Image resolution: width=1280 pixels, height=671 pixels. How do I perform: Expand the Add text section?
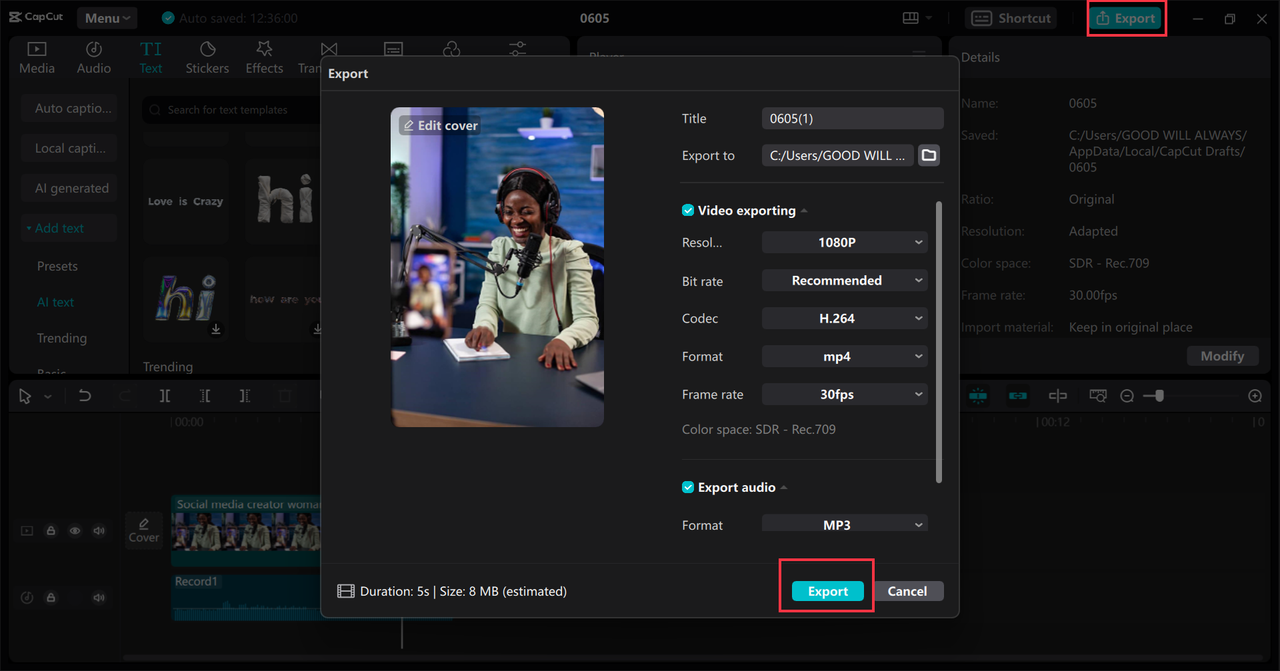(x=69, y=228)
